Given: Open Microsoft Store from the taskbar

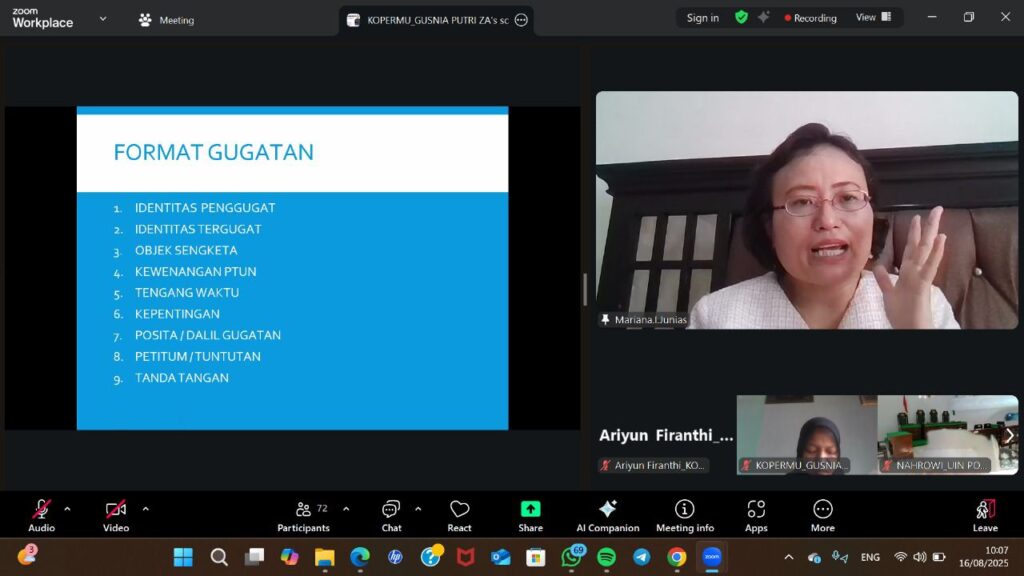Looking at the screenshot, I should tap(536, 557).
